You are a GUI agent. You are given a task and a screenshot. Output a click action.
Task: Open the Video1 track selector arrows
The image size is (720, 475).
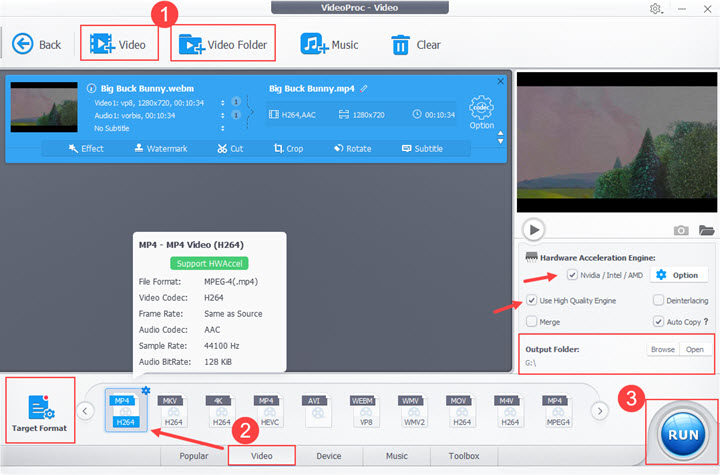pos(222,103)
